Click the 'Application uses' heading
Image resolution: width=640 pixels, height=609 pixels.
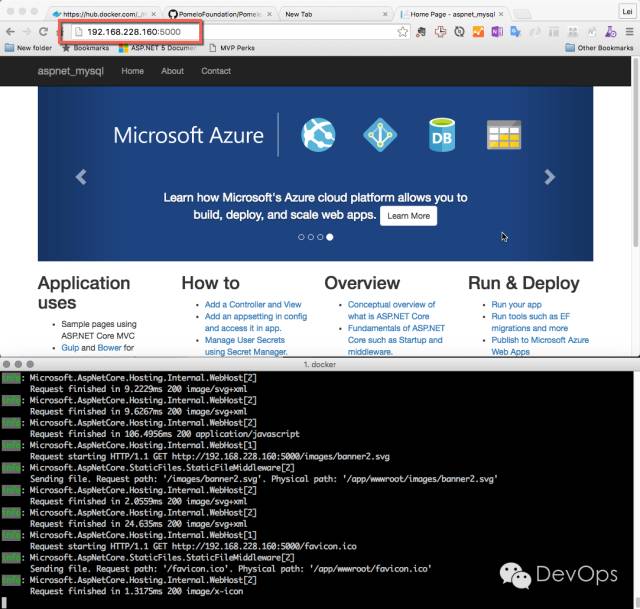coord(84,293)
